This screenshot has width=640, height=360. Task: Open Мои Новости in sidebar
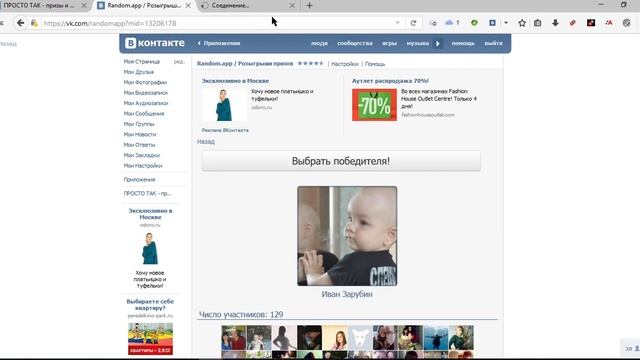(140, 134)
